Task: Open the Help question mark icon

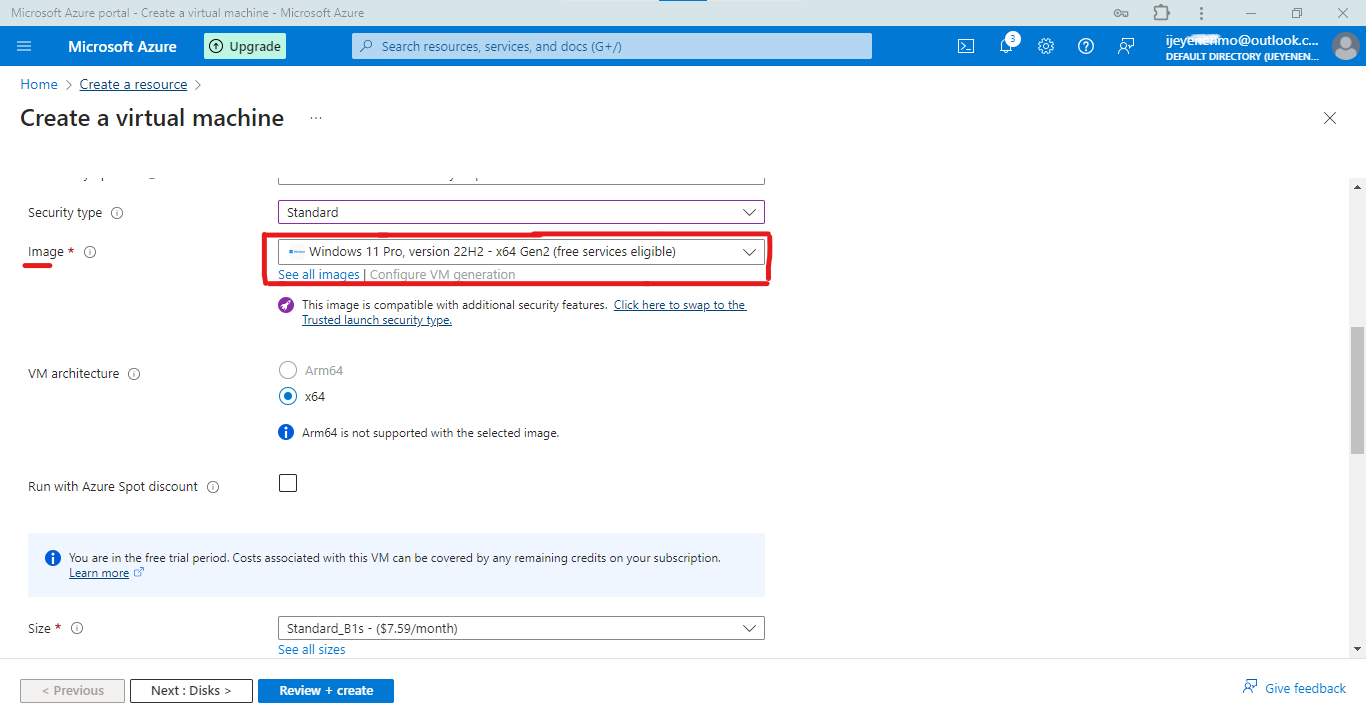Action: click(x=1086, y=46)
